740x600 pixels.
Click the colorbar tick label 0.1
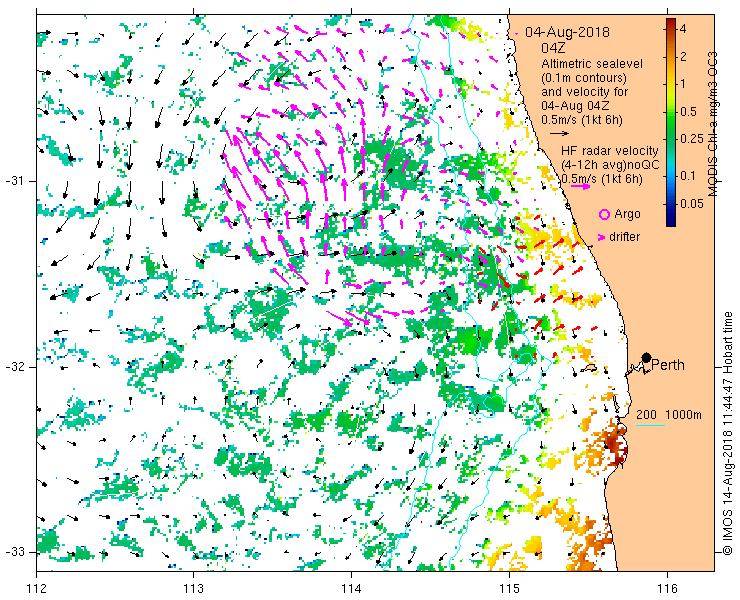[688, 176]
